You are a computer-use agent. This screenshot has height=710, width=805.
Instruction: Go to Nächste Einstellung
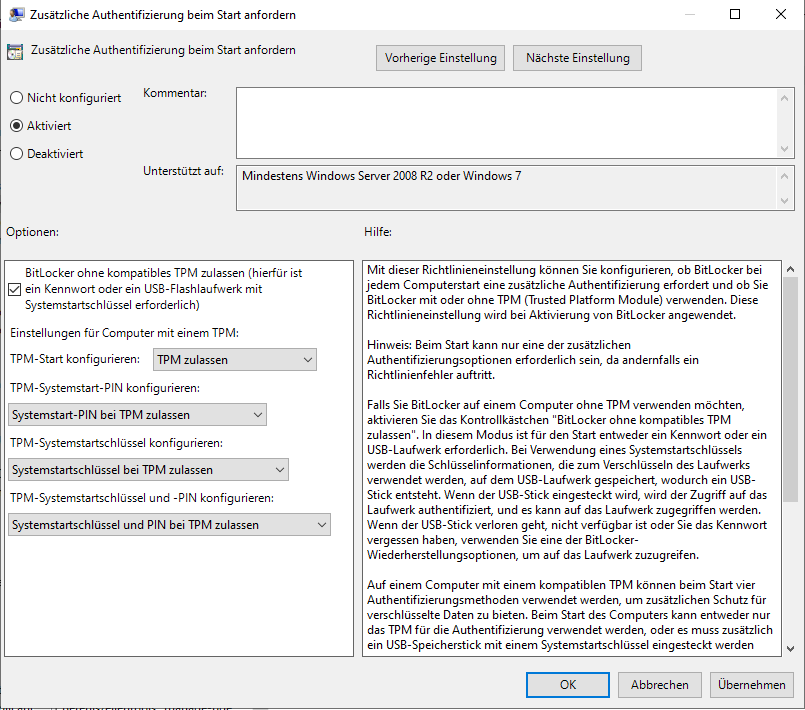click(578, 58)
